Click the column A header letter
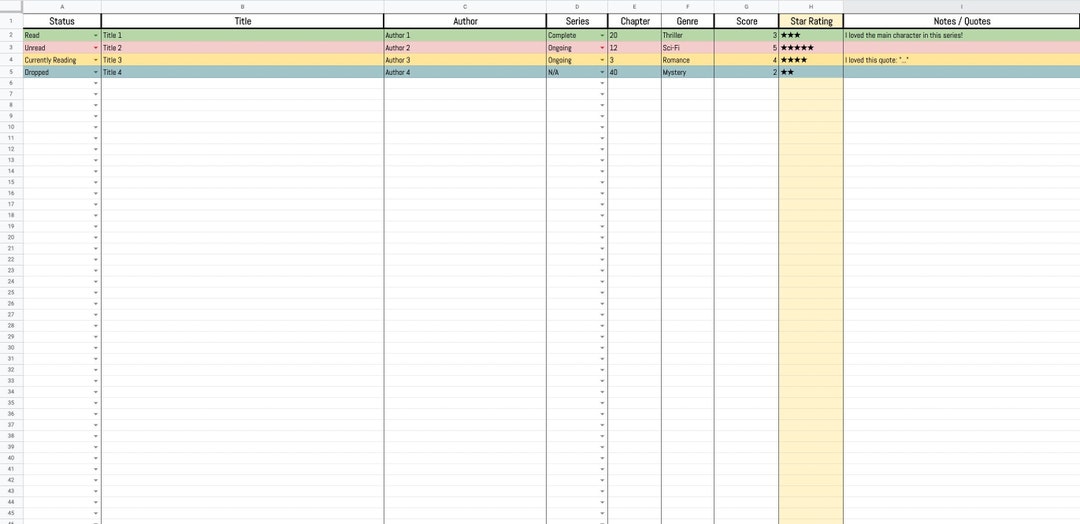 click(62, 6)
